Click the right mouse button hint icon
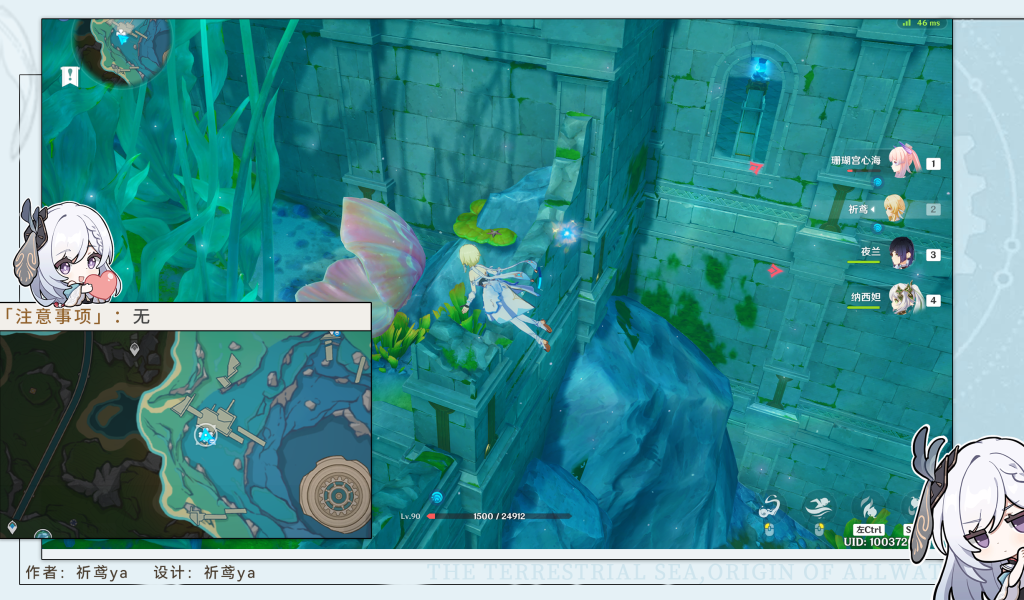 (819, 529)
